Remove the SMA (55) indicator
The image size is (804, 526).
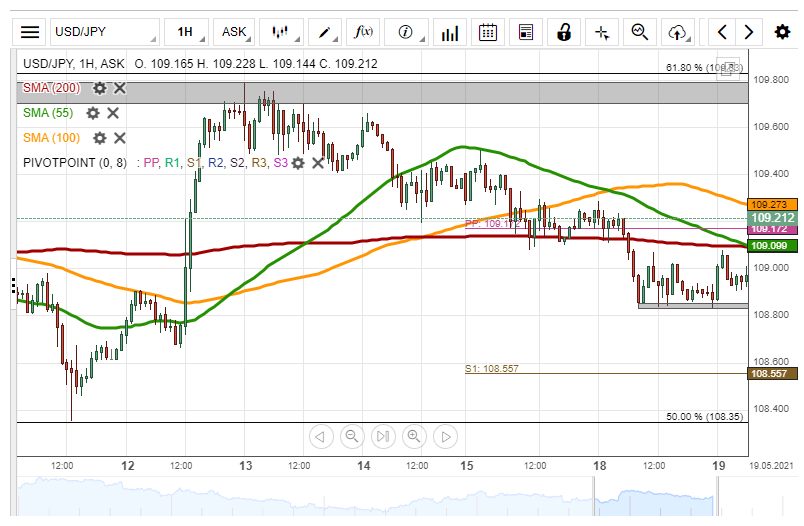[x=112, y=113]
